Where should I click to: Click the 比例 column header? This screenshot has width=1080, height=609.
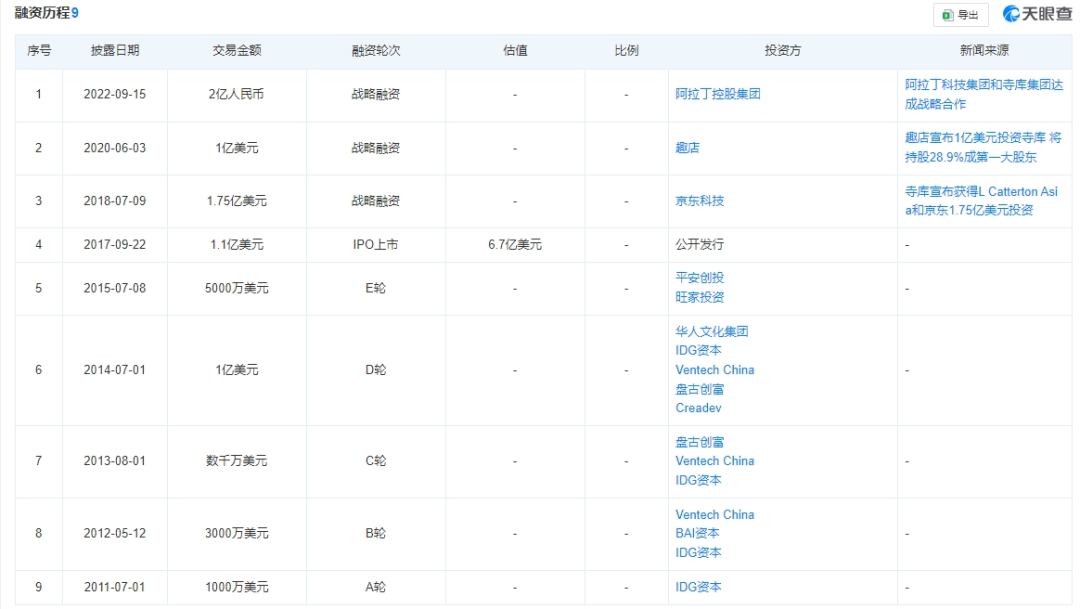[x=626, y=50]
